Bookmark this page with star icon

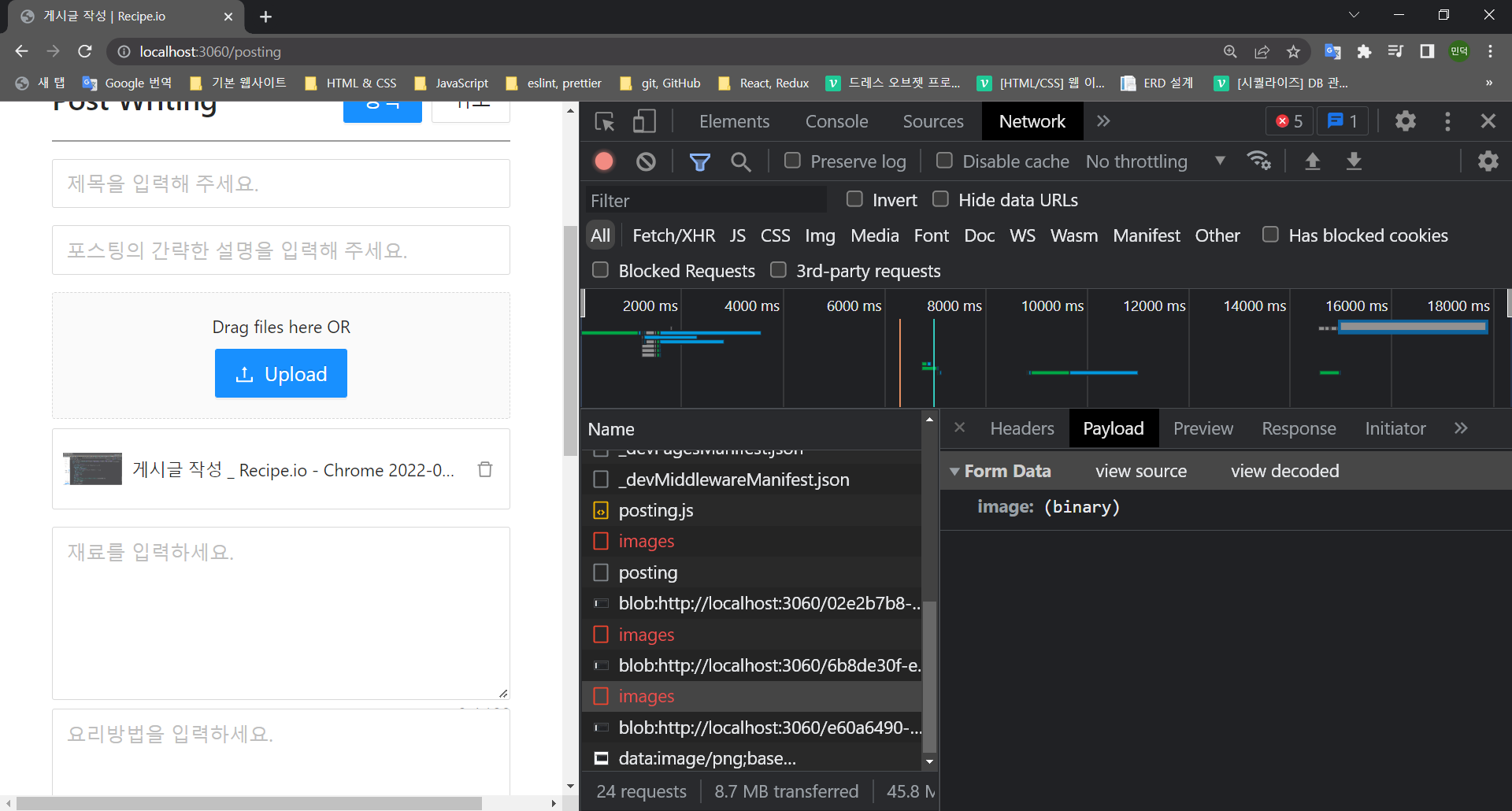[1293, 52]
